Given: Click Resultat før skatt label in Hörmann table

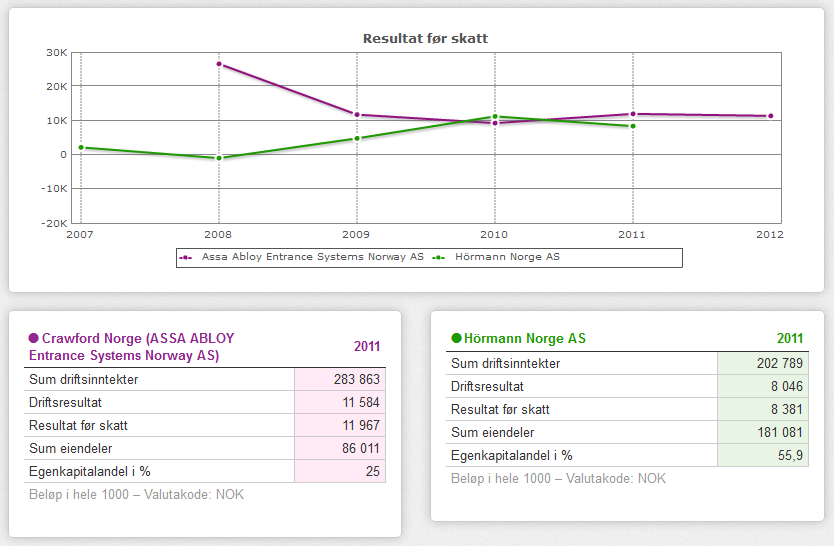Looking at the screenshot, I should [500, 409].
